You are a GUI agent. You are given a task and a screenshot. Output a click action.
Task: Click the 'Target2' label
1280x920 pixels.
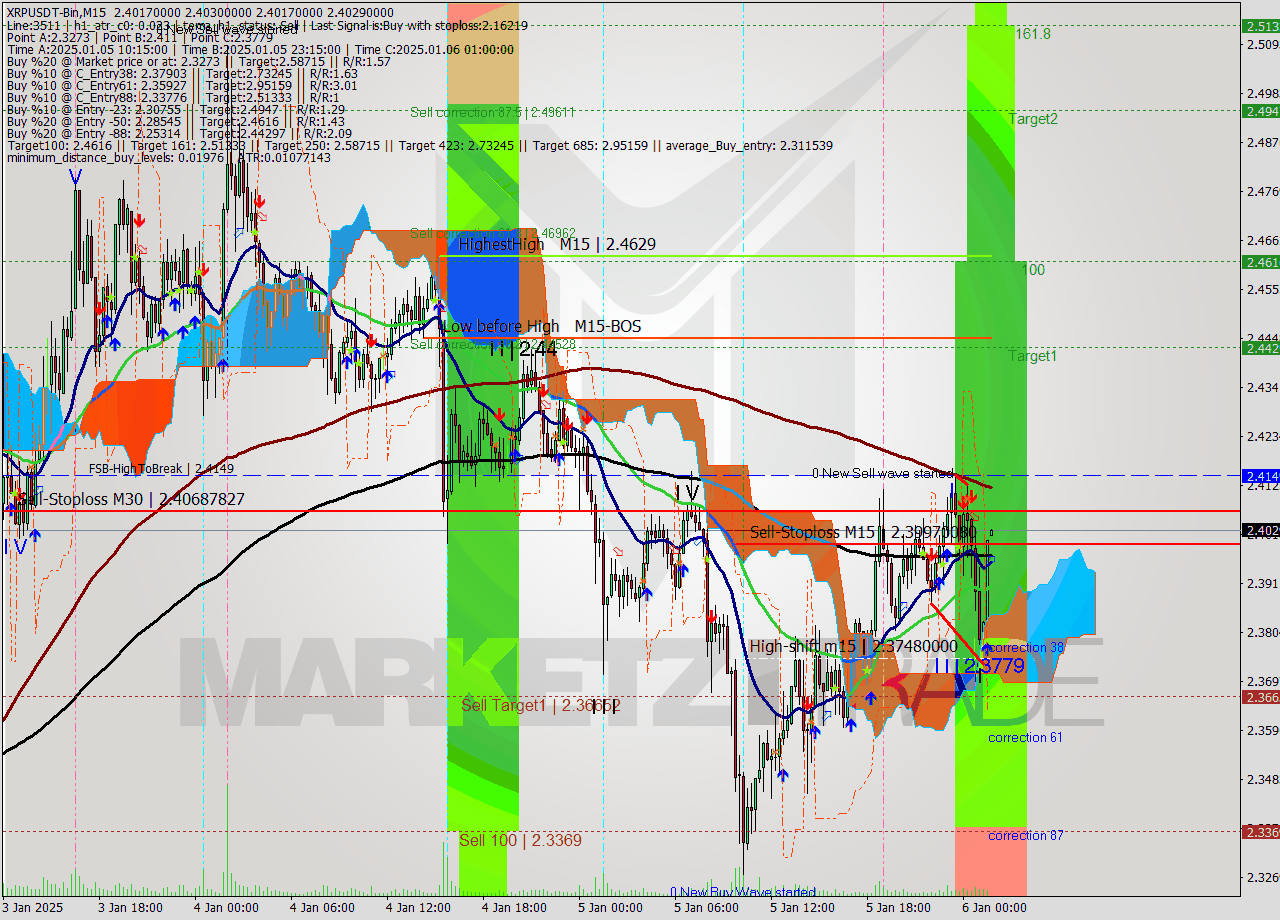coord(1033,119)
